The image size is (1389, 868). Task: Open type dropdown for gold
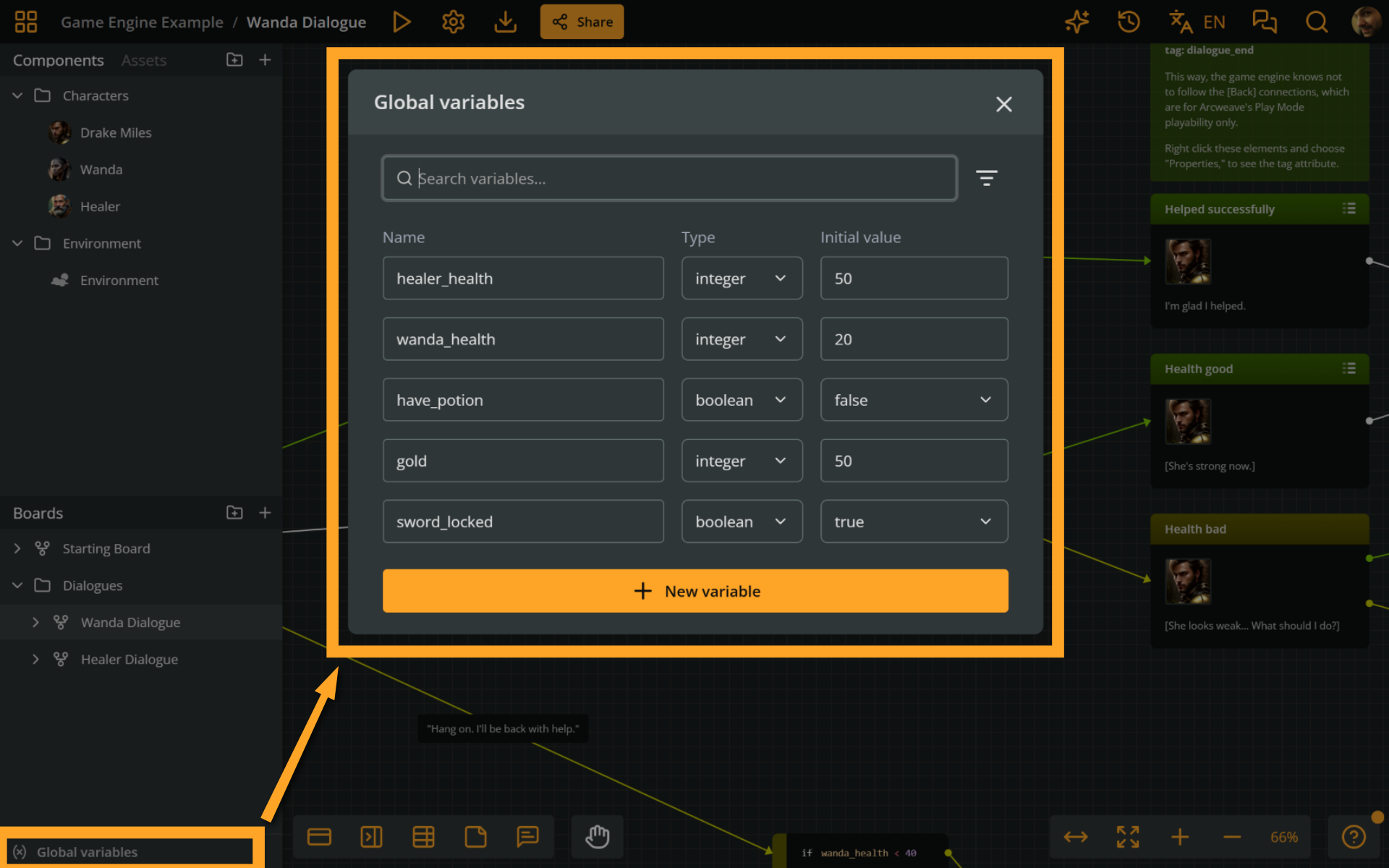[x=742, y=461]
